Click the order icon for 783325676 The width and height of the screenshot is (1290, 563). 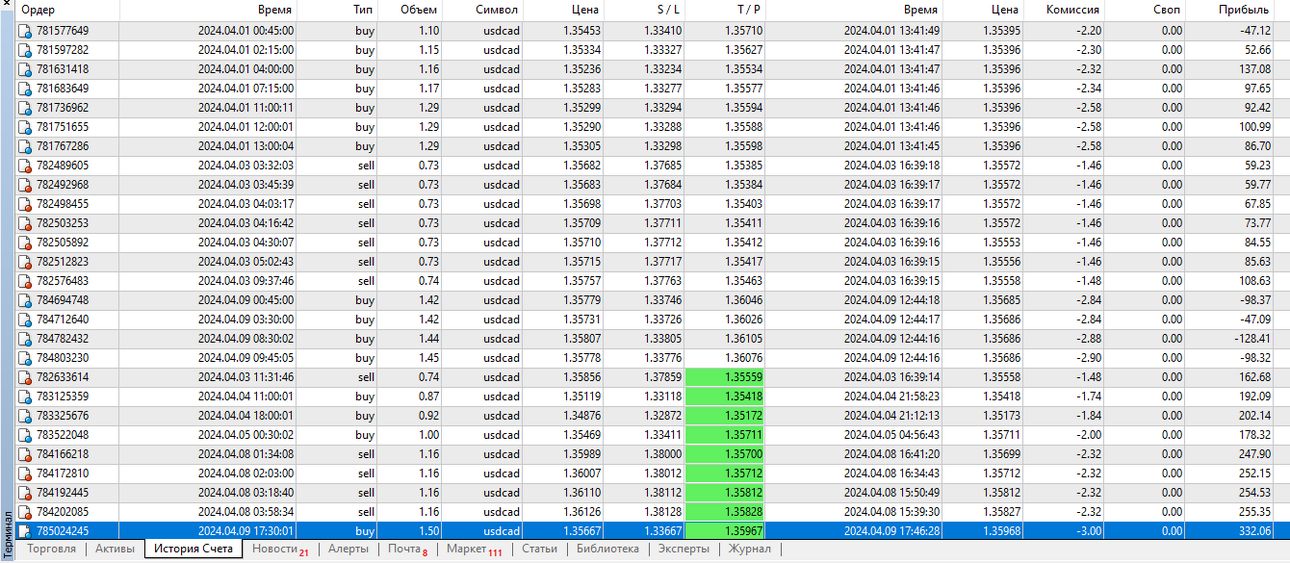point(26,416)
